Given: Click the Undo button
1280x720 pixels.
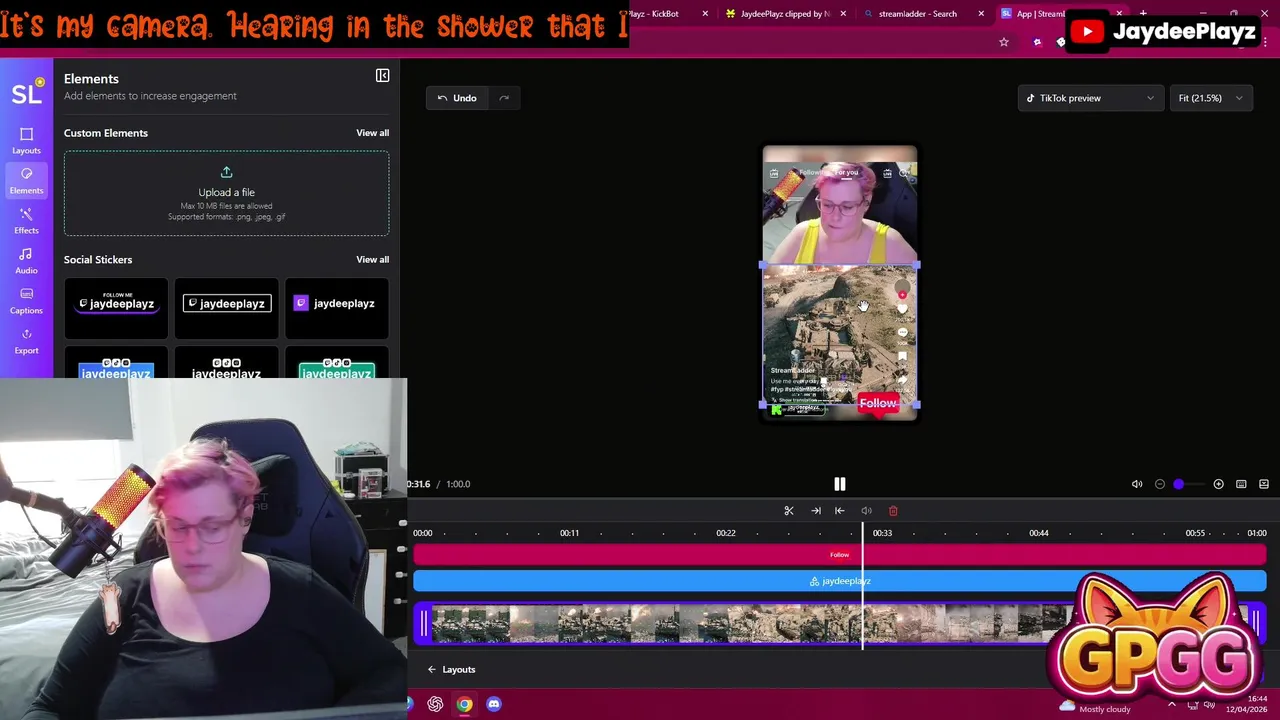Looking at the screenshot, I should pos(457,98).
